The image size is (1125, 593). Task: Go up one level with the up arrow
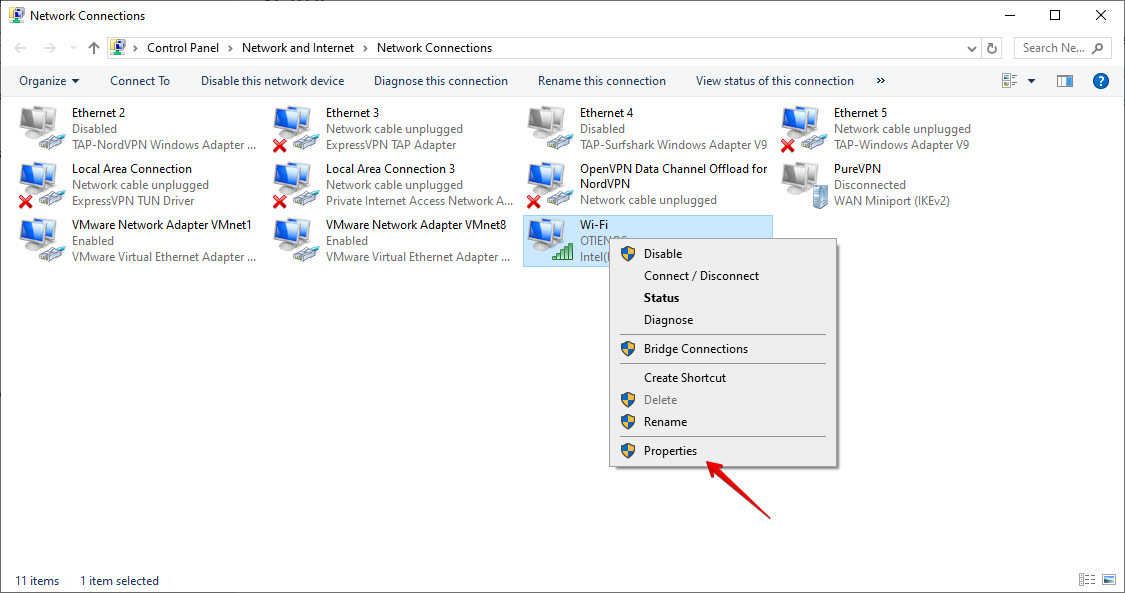(x=94, y=48)
